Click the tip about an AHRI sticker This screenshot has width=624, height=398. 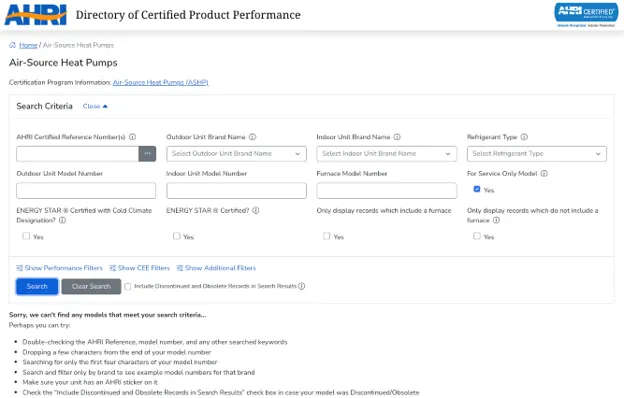[90, 382]
